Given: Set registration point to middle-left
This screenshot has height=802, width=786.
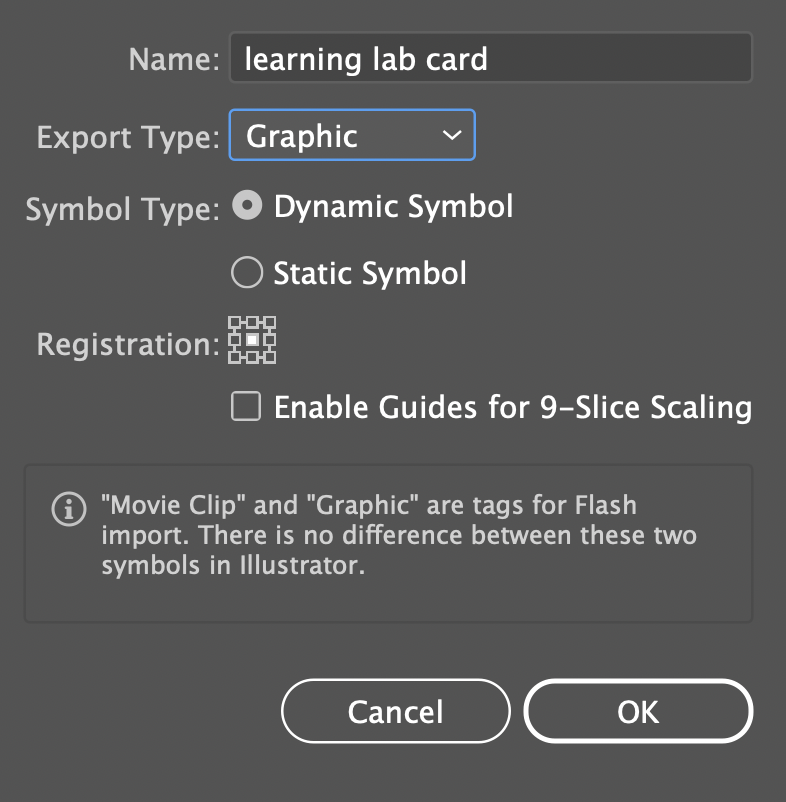Looking at the screenshot, I should click(x=236, y=340).
